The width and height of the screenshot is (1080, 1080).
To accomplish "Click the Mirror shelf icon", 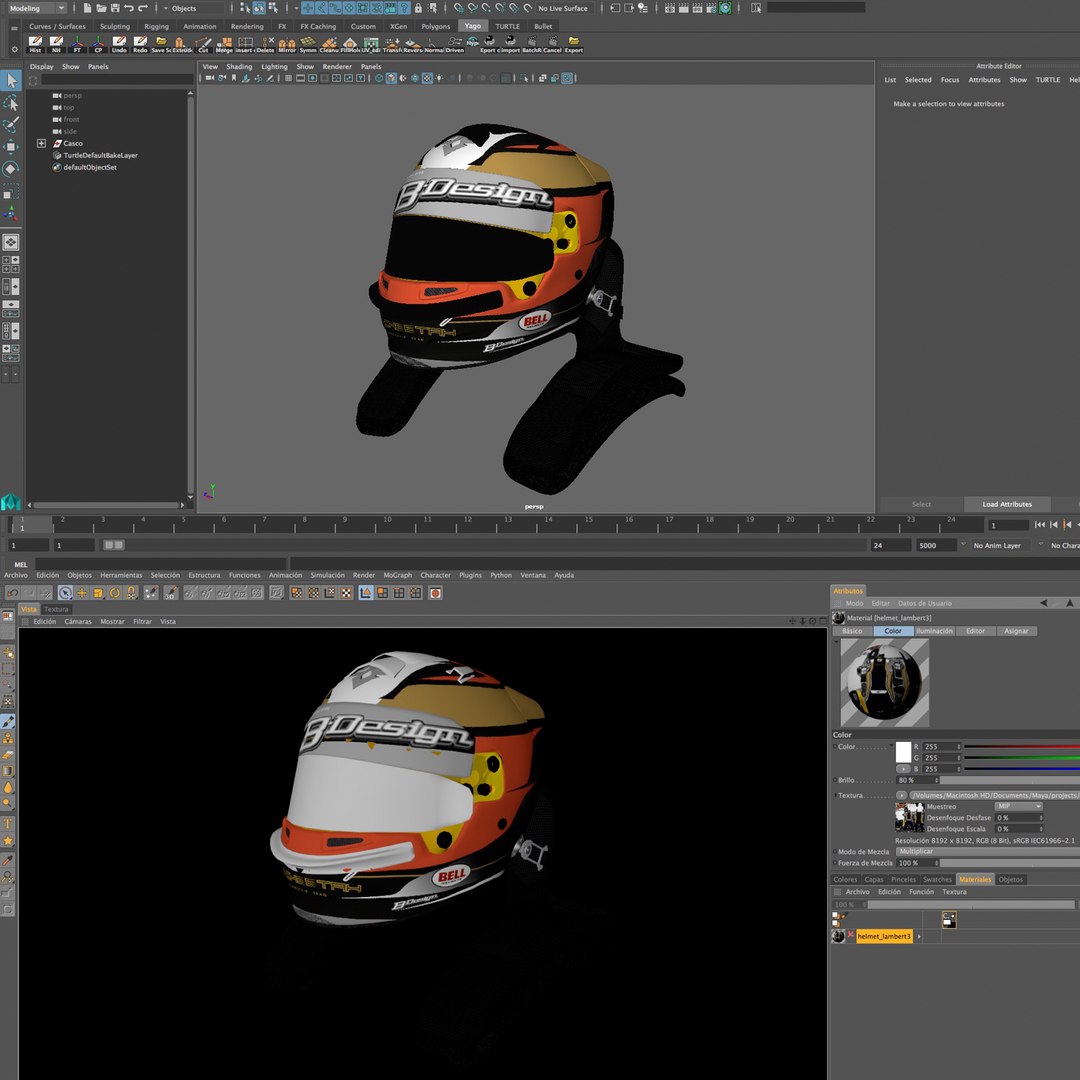I will tap(287, 45).
